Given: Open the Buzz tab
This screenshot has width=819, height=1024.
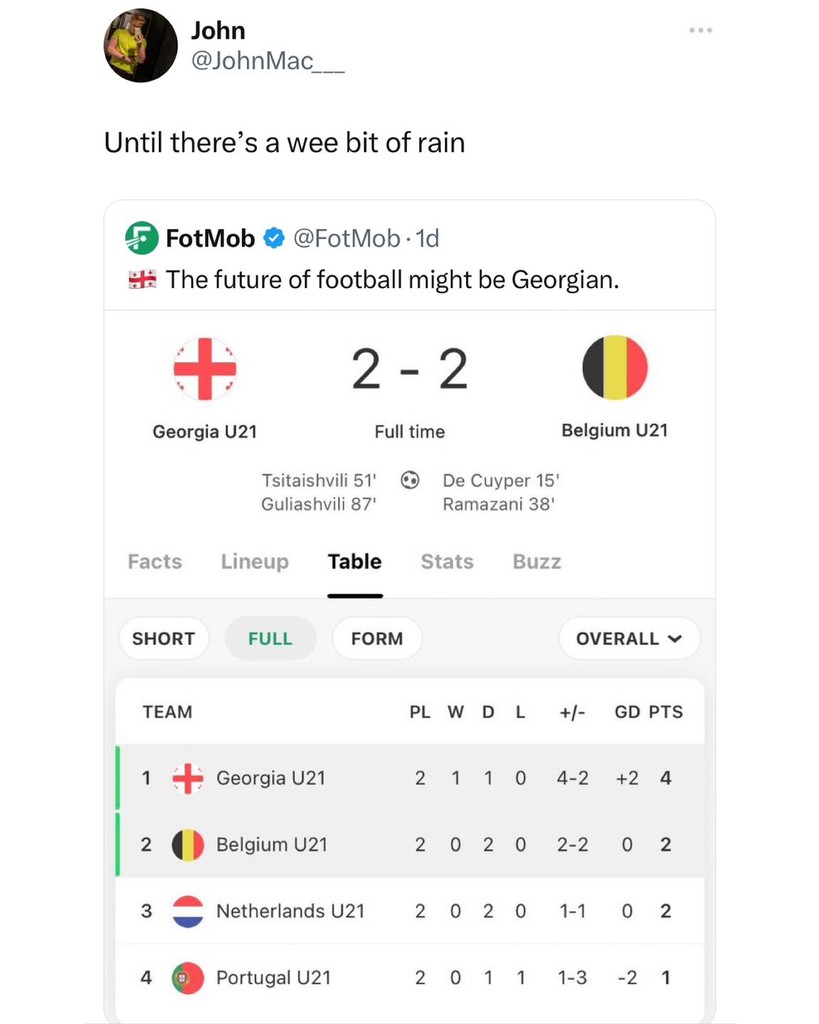Looking at the screenshot, I should [x=537, y=562].
